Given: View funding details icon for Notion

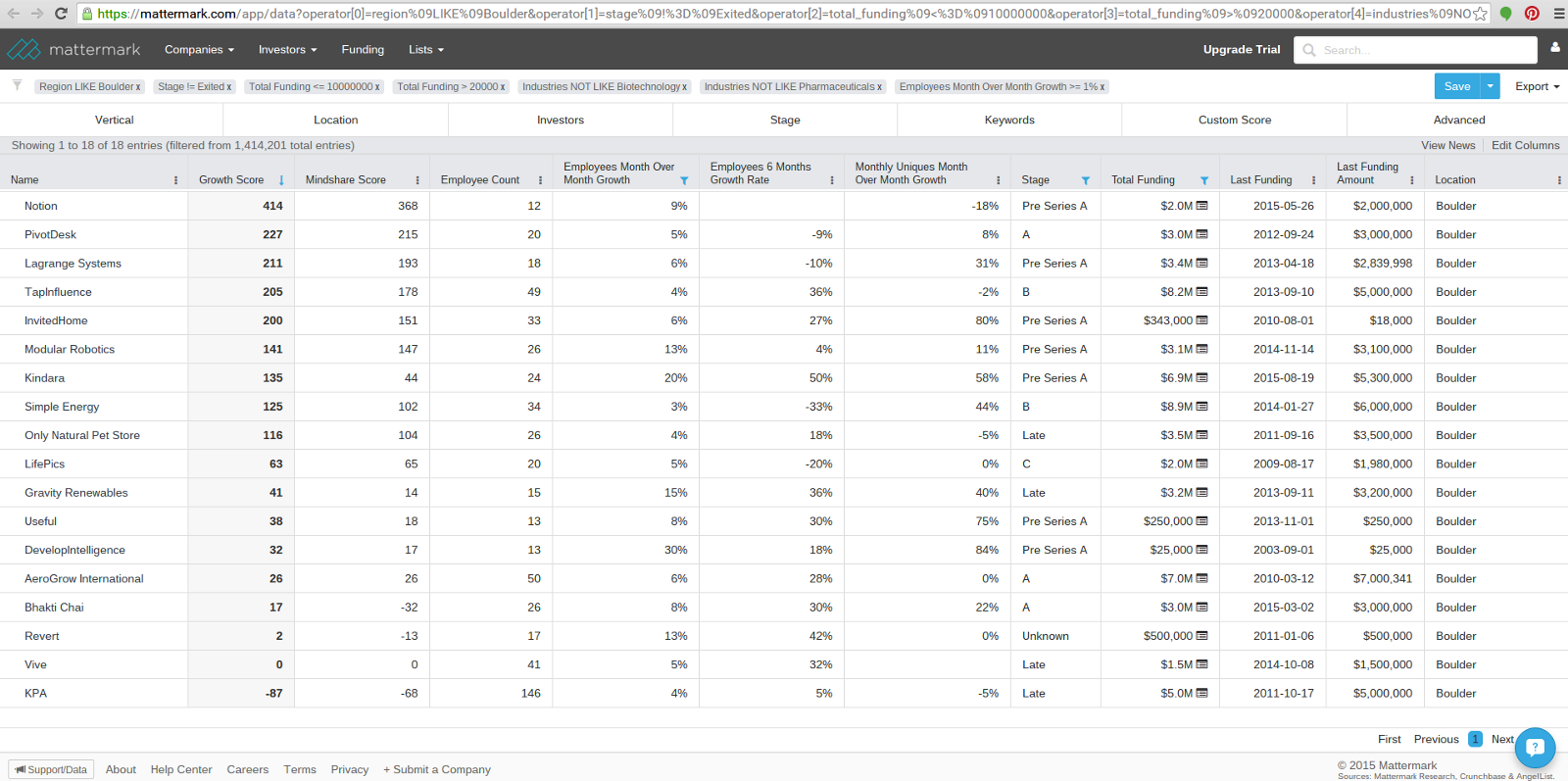Looking at the screenshot, I should coord(1202,206).
